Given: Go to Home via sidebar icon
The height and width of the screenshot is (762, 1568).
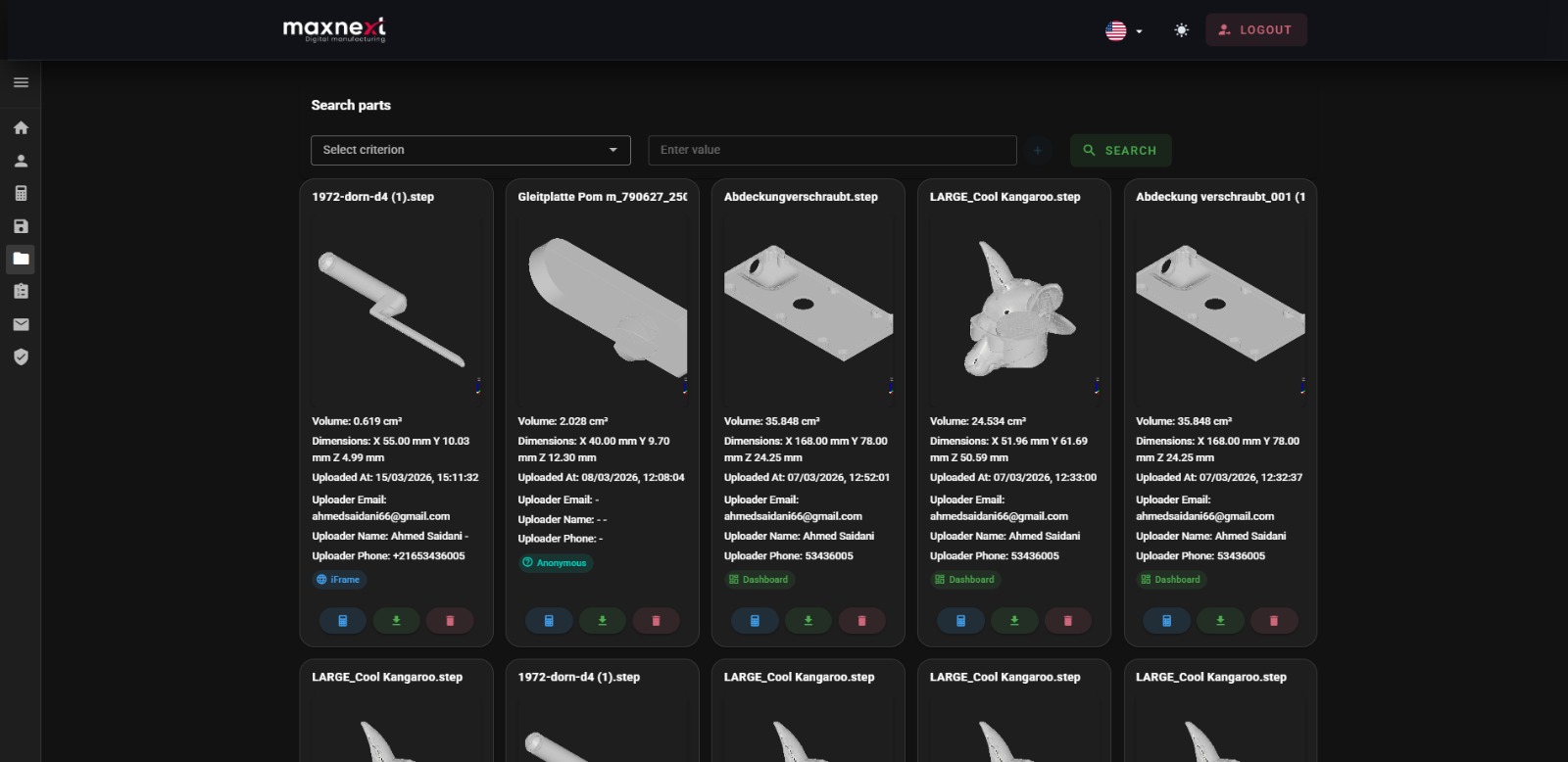Looking at the screenshot, I should click(x=21, y=127).
